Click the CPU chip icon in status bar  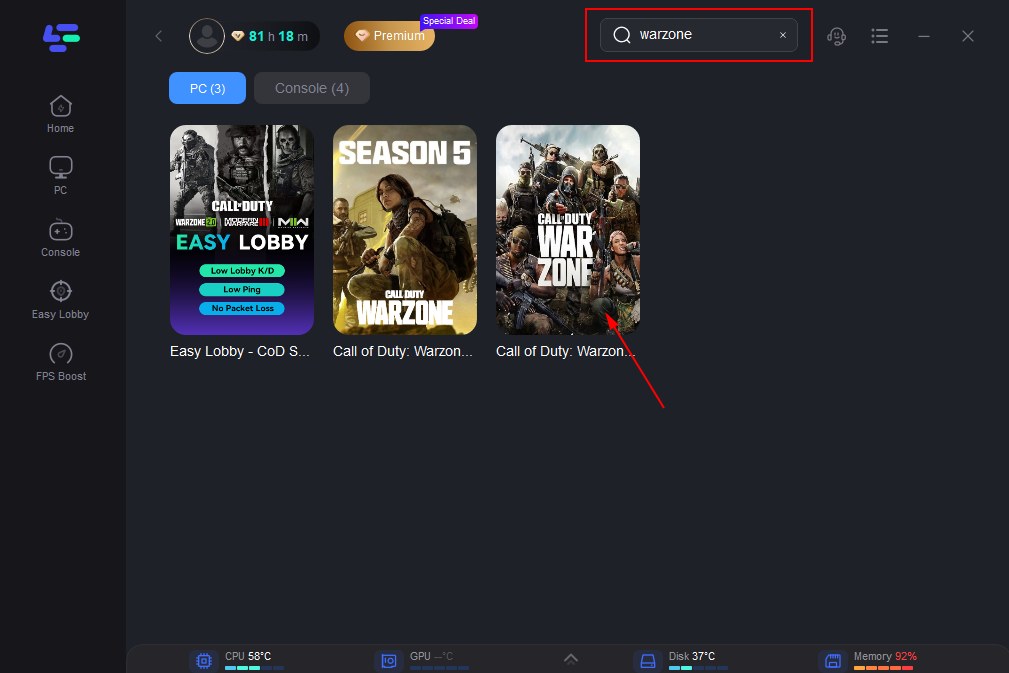[204, 661]
